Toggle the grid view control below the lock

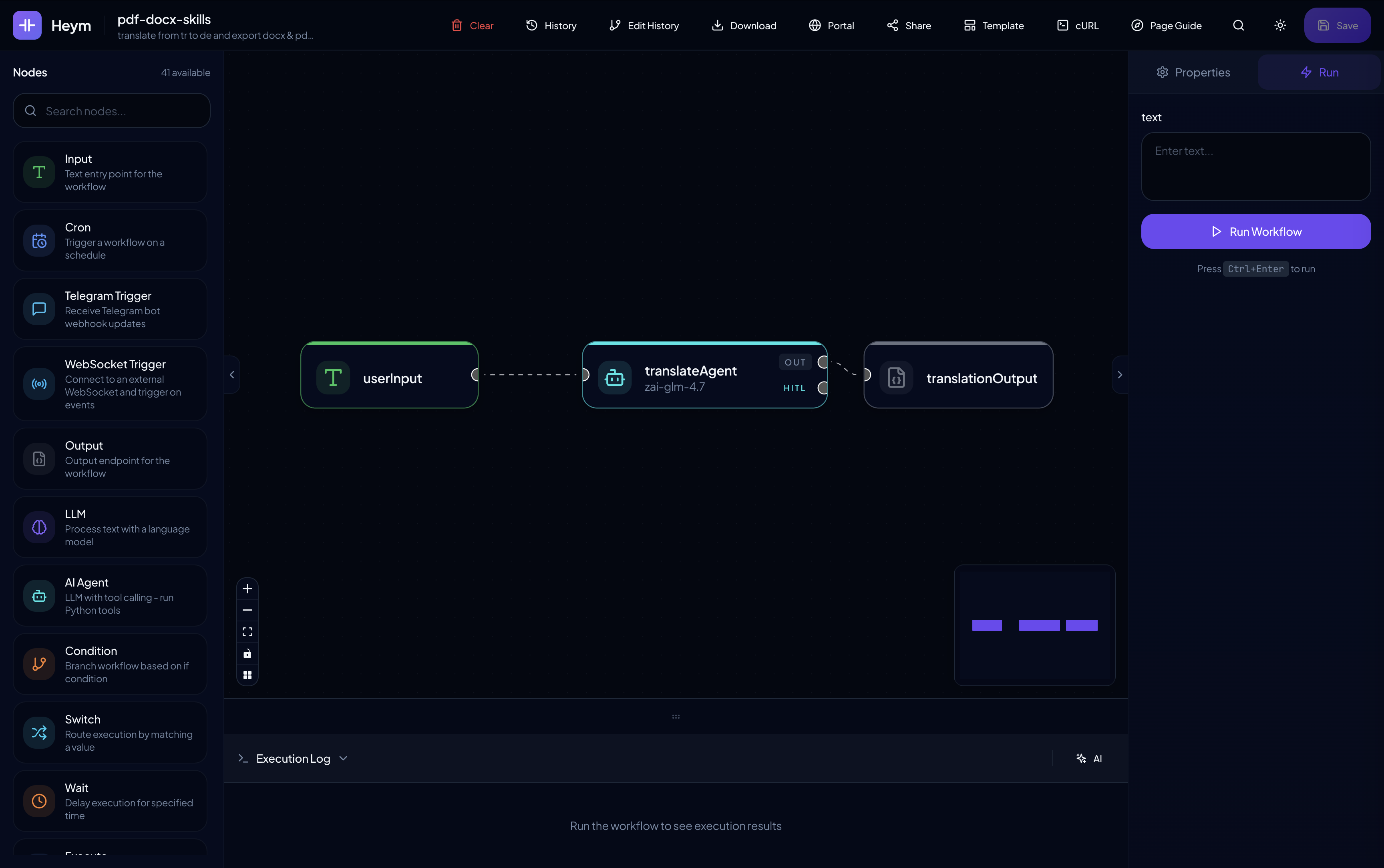tap(247, 675)
